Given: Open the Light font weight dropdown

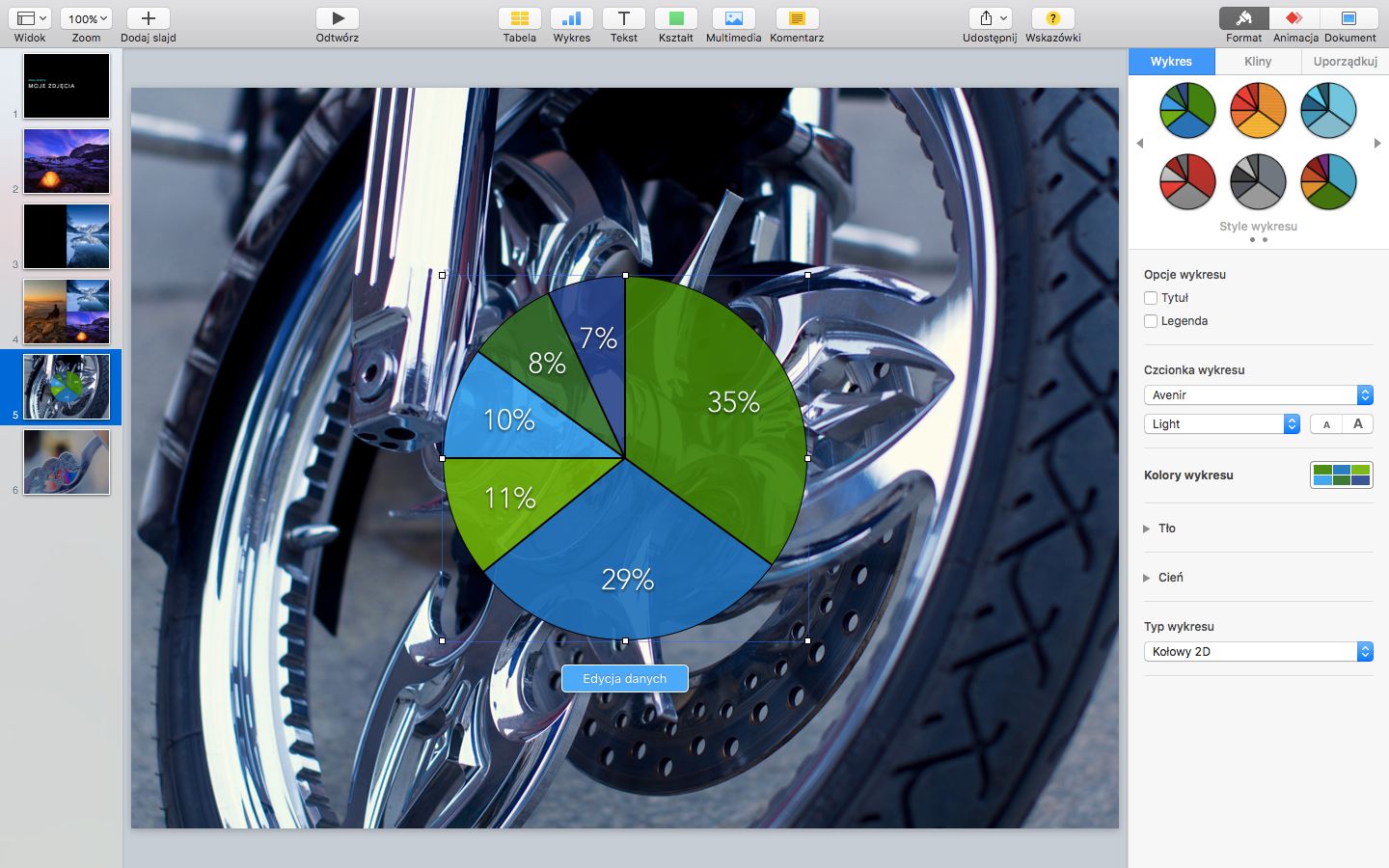Looking at the screenshot, I should (x=1222, y=423).
